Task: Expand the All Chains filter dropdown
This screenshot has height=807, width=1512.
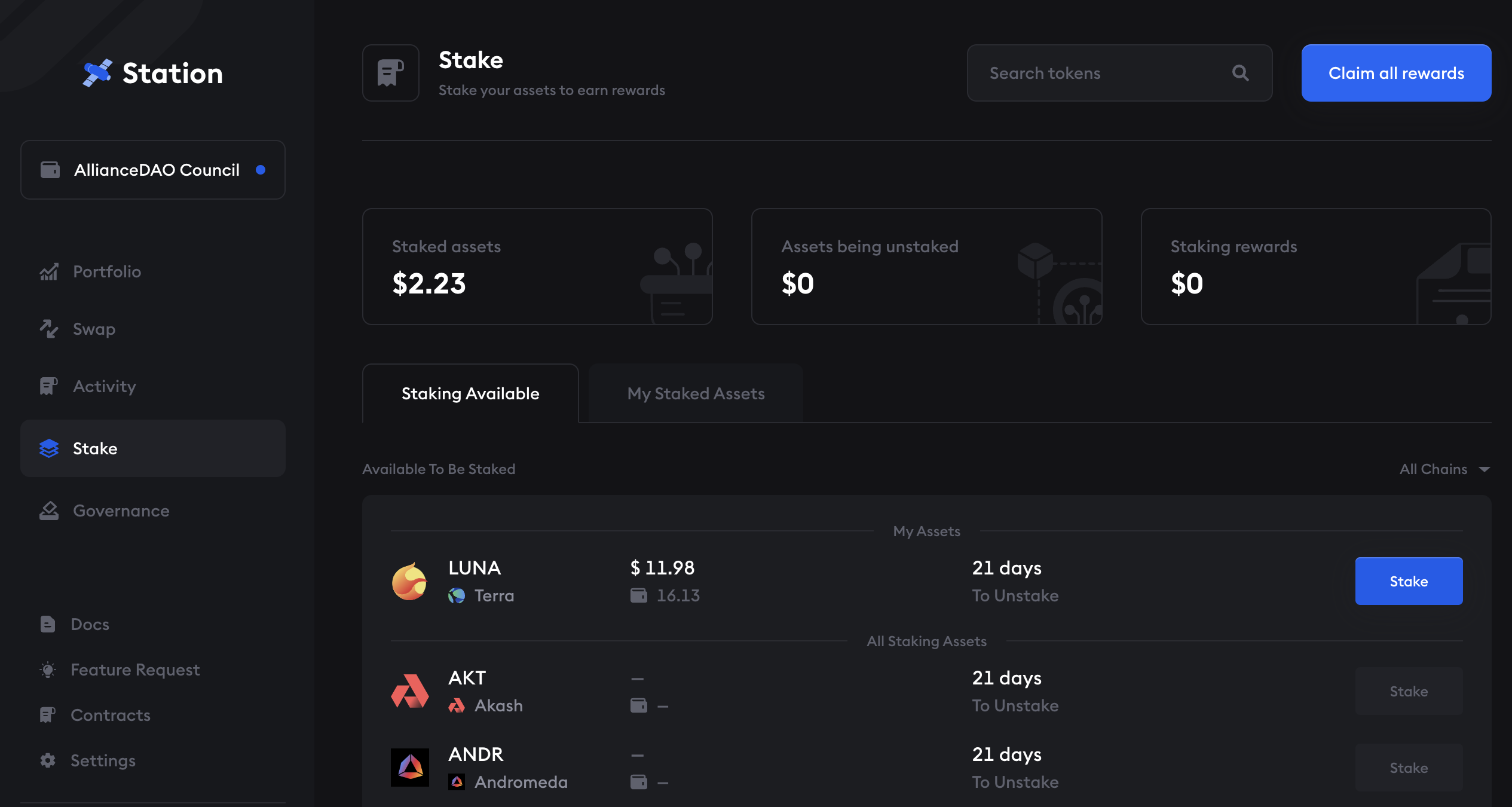Action: point(1444,469)
